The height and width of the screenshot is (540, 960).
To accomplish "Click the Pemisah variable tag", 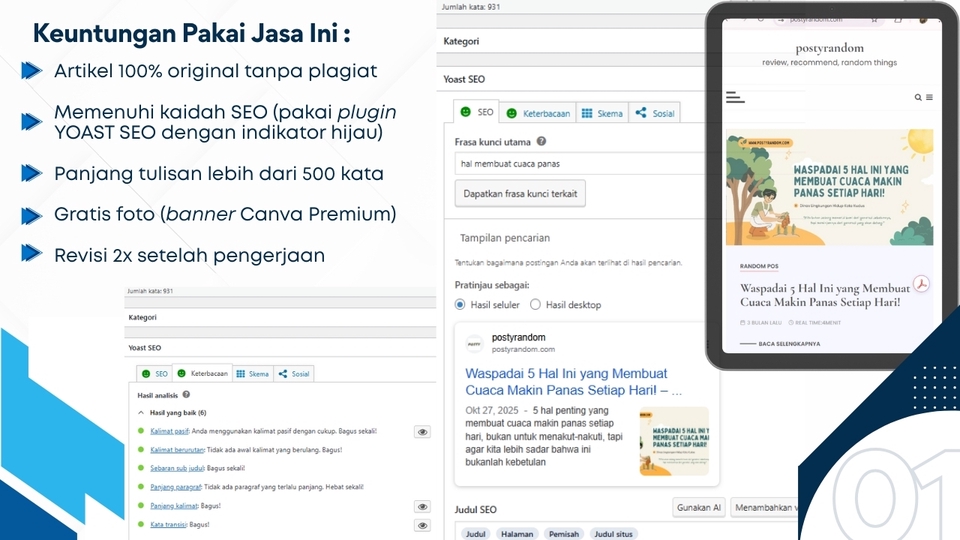I will coord(563,534).
